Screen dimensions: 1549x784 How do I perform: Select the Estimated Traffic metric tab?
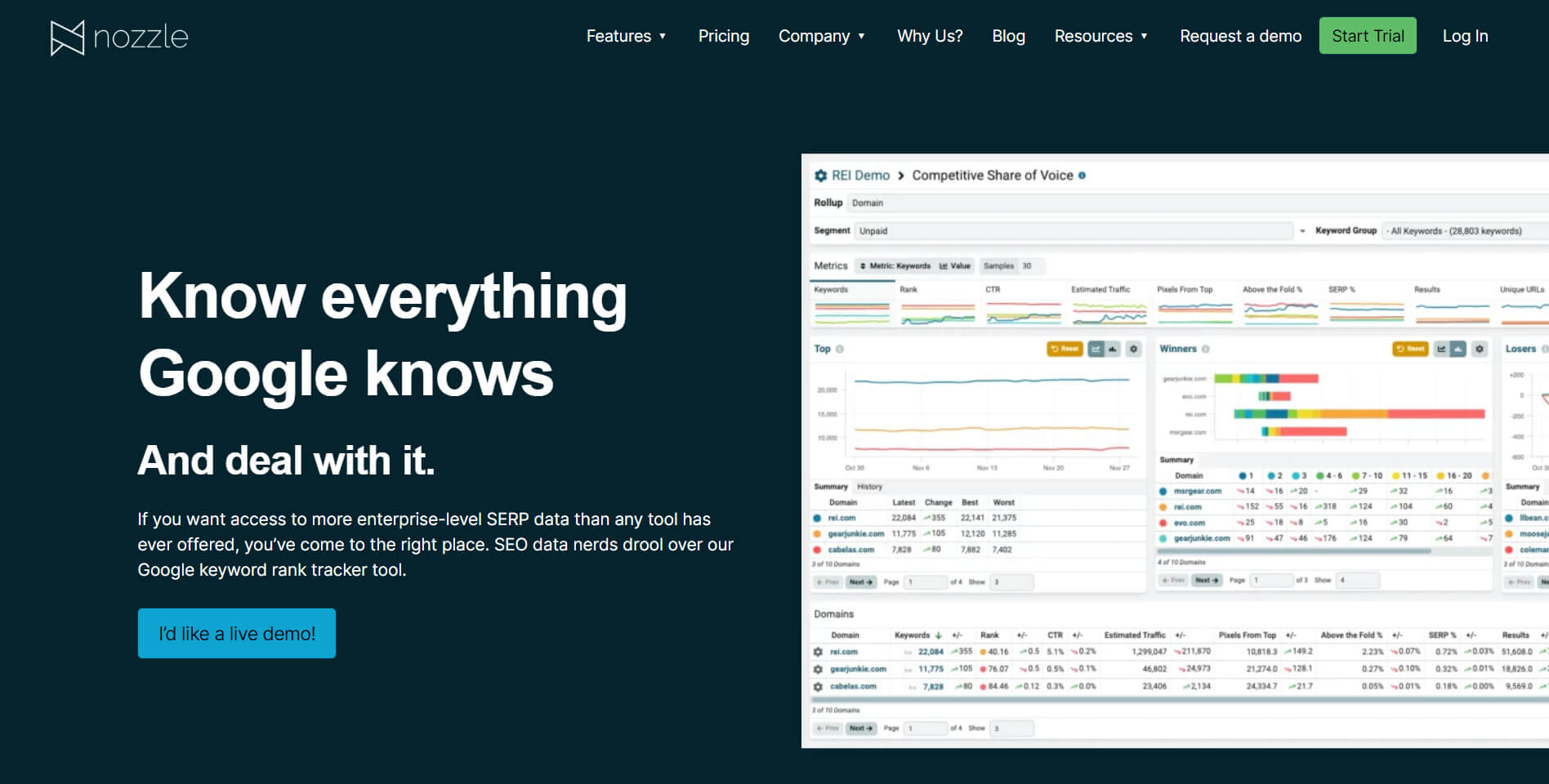[x=1109, y=303]
